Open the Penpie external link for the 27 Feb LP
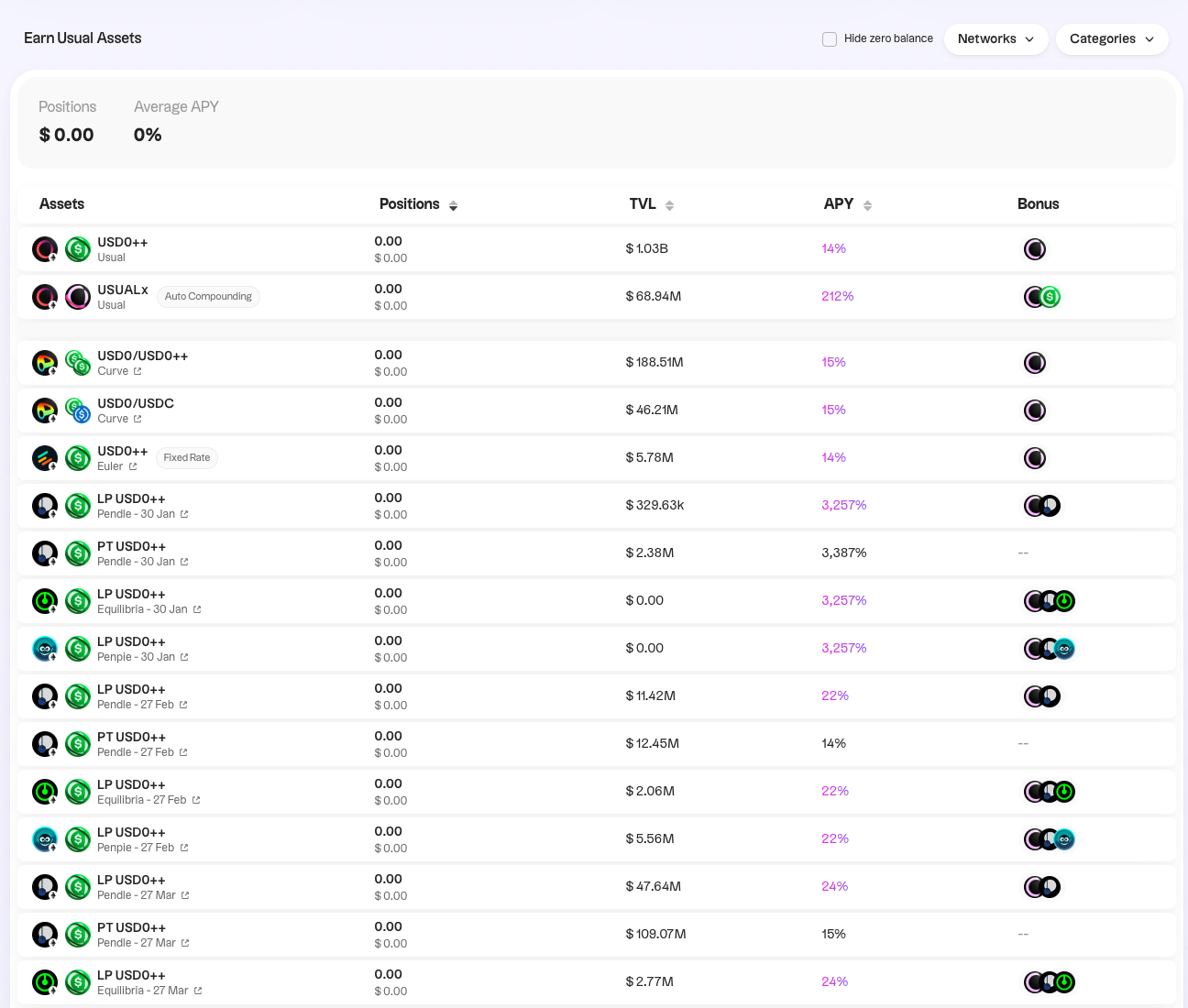The width and height of the screenshot is (1188, 1008). tap(183, 848)
